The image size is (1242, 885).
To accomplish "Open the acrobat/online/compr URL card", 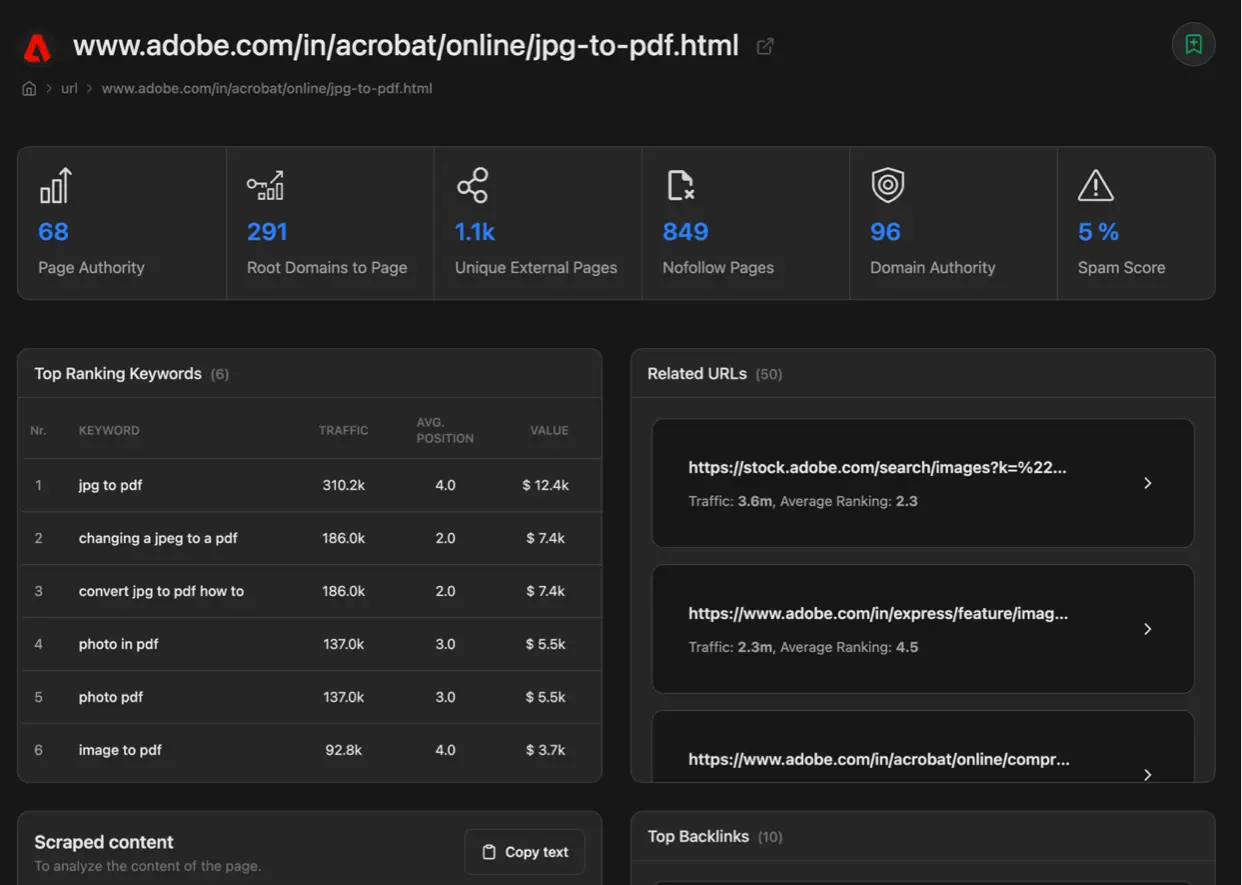I will [x=923, y=747].
